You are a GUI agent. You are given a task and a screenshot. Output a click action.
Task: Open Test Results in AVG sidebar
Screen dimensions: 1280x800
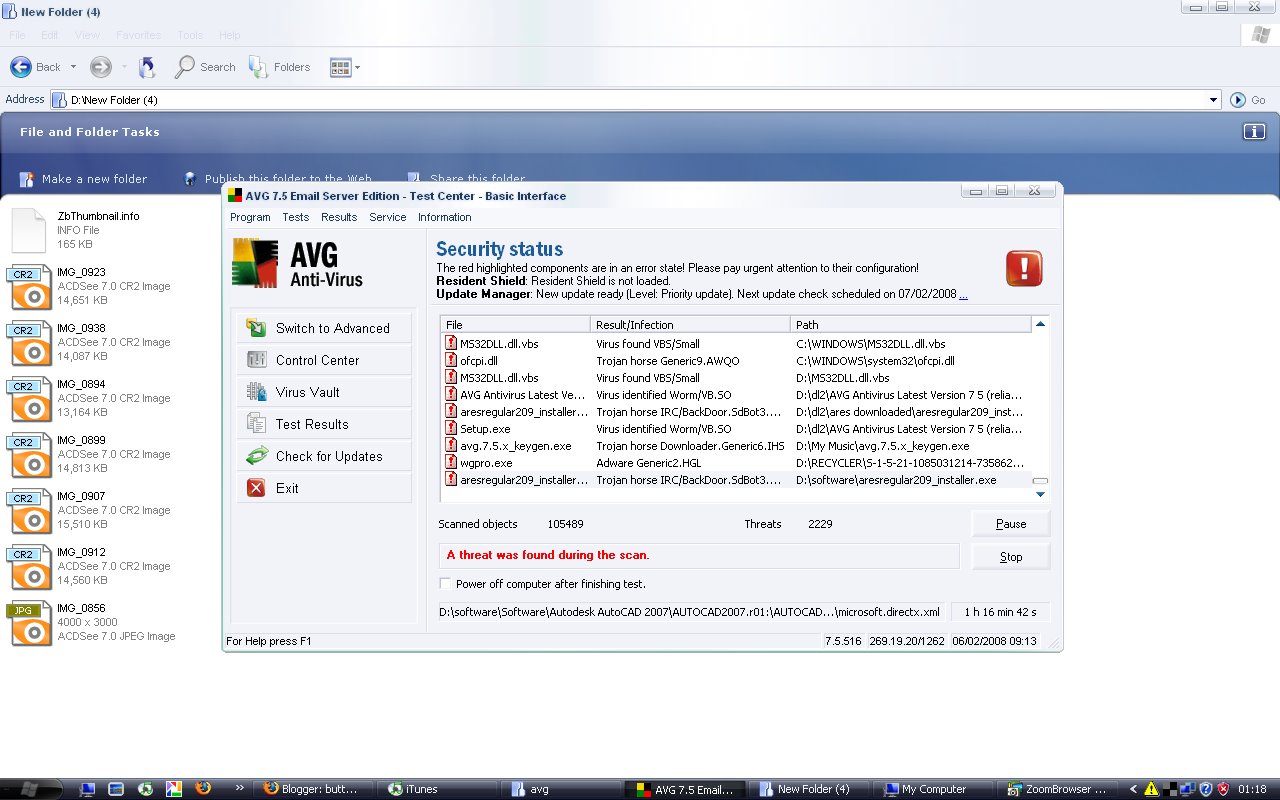pyautogui.click(x=322, y=424)
